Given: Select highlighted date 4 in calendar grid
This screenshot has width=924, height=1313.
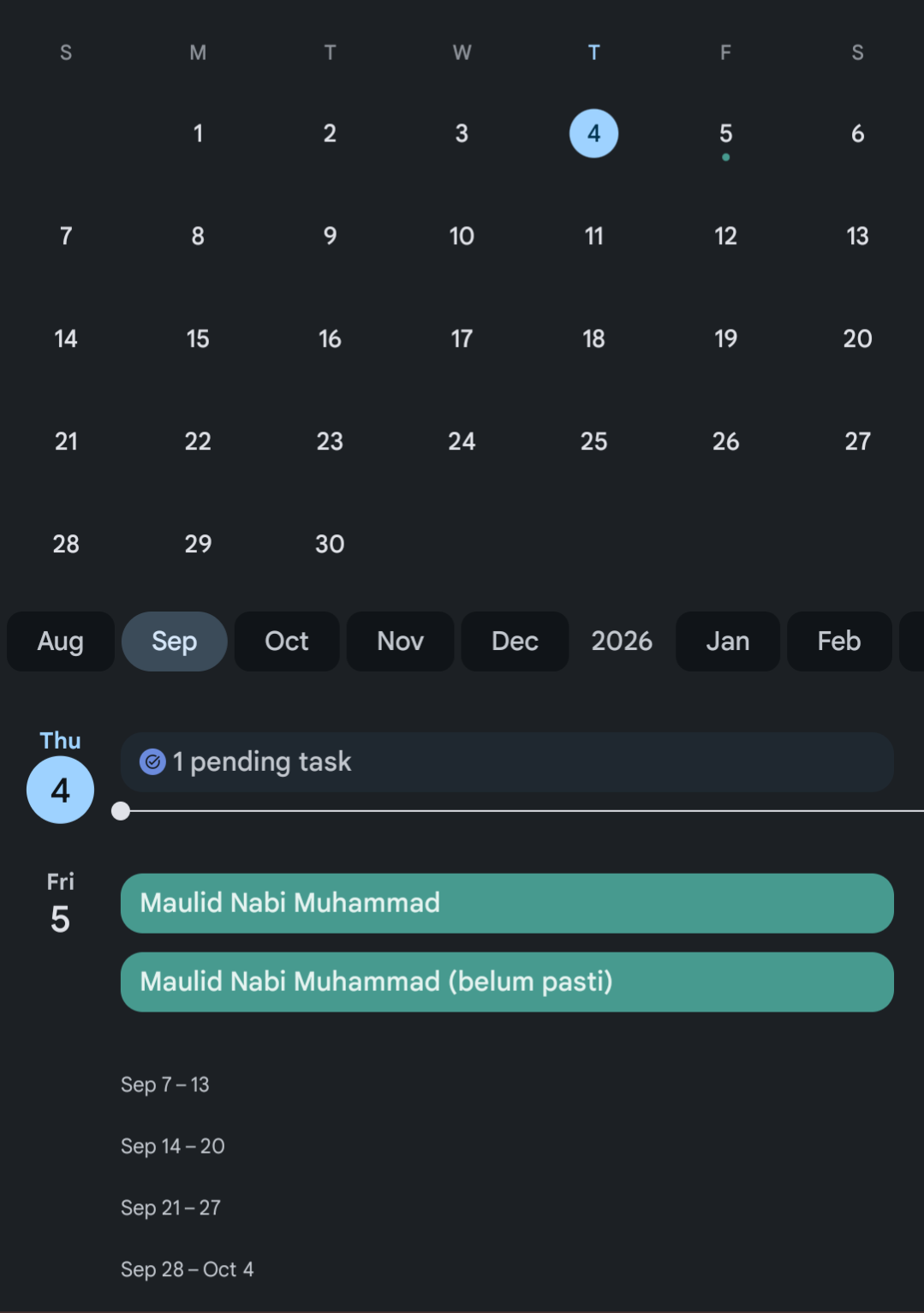Looking at the screenshot, I should tap(593, 134).
